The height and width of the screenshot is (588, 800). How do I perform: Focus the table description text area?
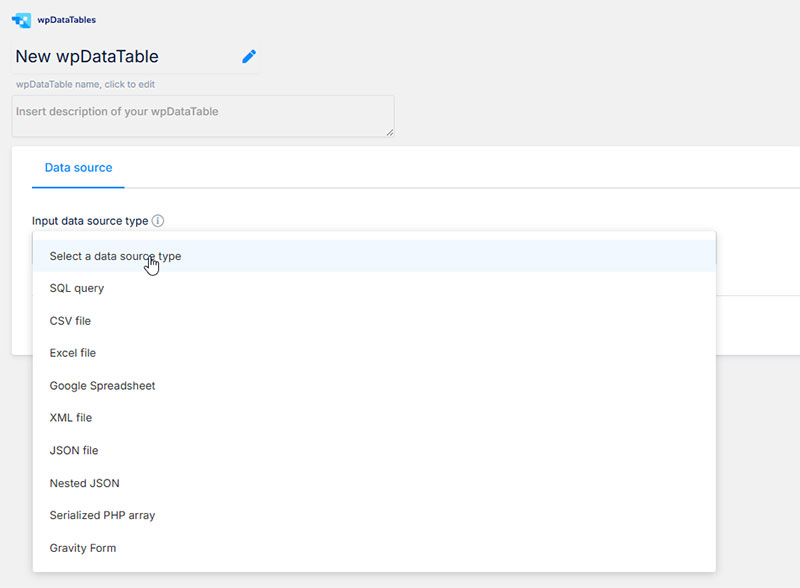tap(203, 116)
